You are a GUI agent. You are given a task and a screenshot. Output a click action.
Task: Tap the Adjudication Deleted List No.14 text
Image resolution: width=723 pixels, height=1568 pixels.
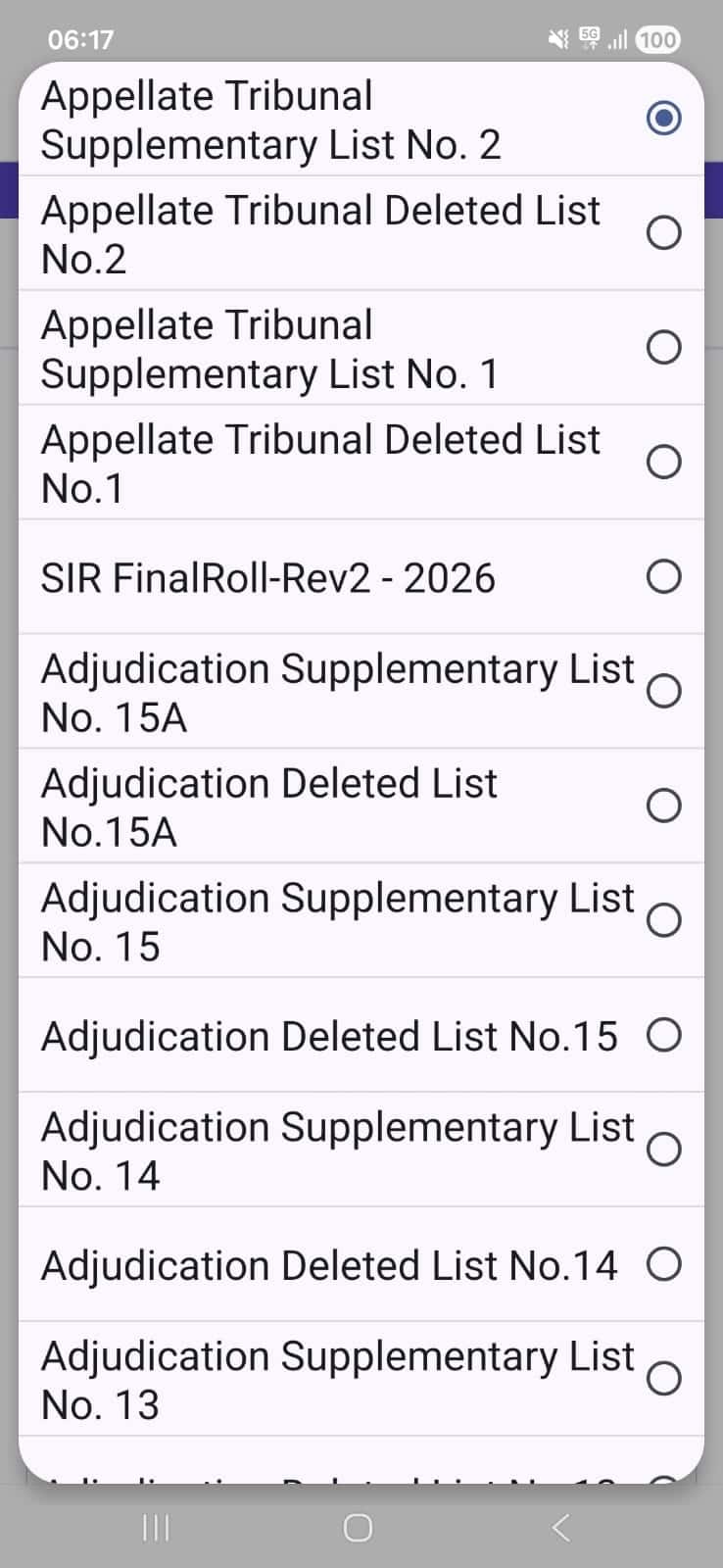click(x=329, y=1265)
